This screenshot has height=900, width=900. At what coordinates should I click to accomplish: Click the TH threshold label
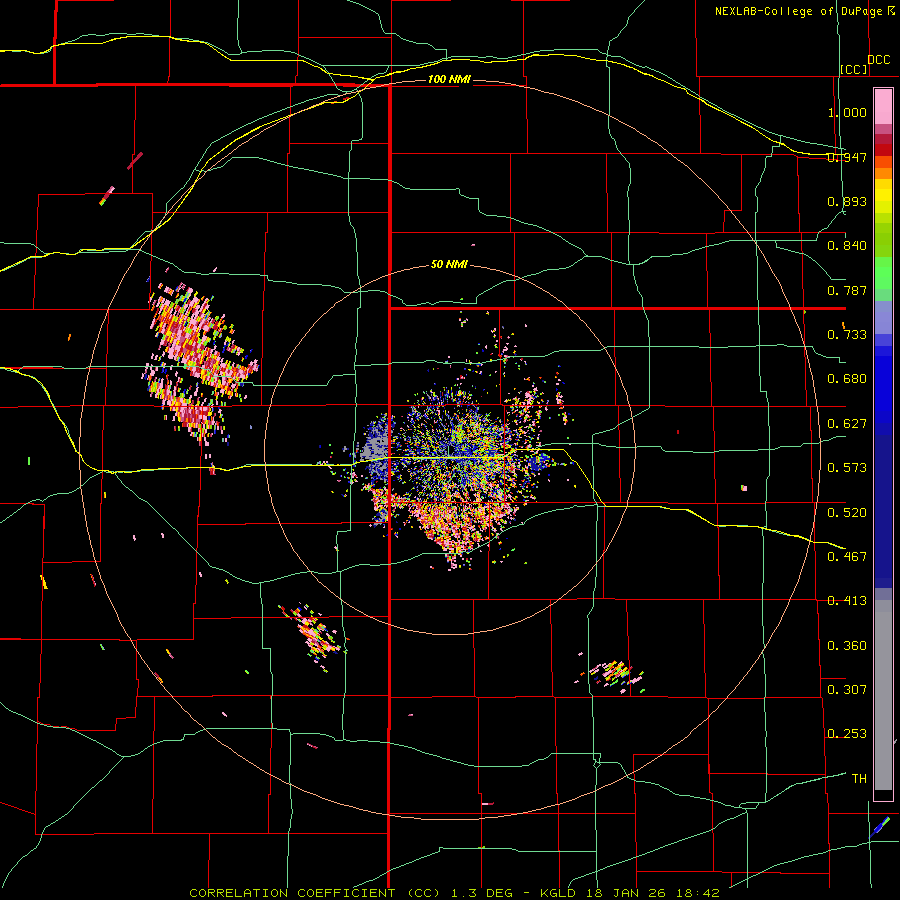859,779
